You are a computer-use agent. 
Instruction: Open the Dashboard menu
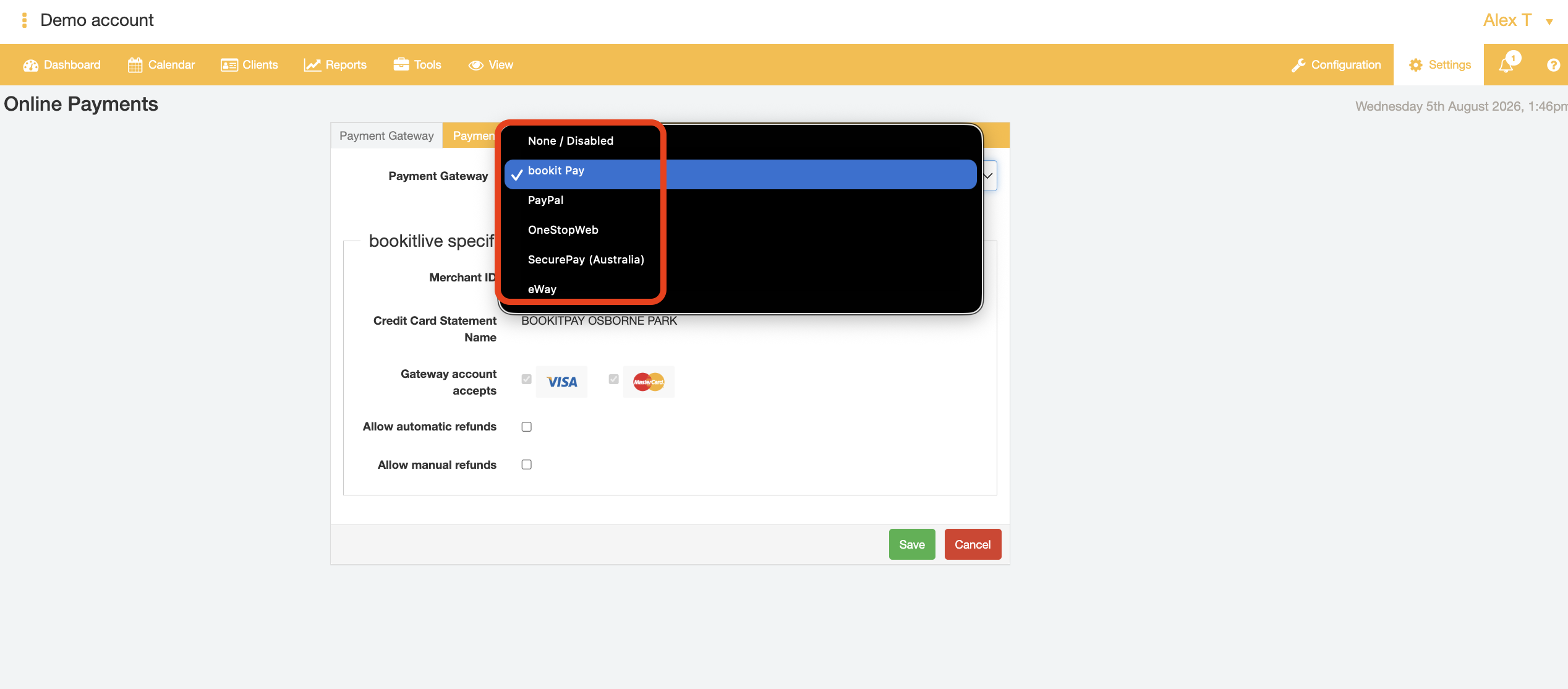point(62,65)
